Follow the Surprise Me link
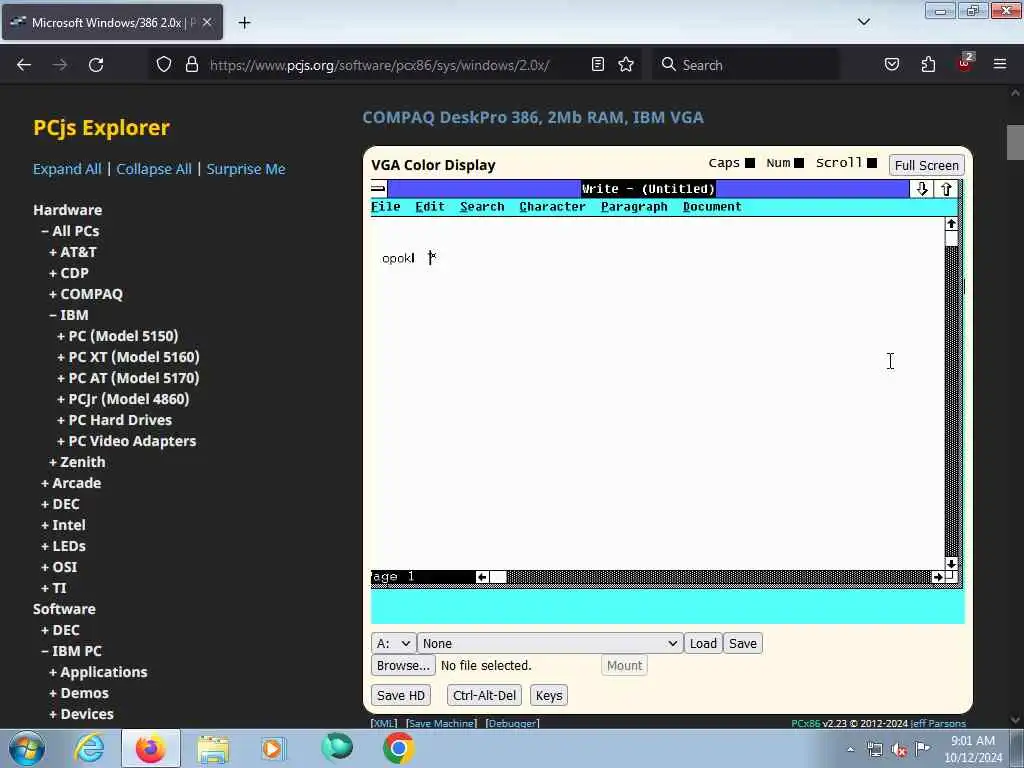The width and height of the screenshot is (1024, 768). [246, 169]
